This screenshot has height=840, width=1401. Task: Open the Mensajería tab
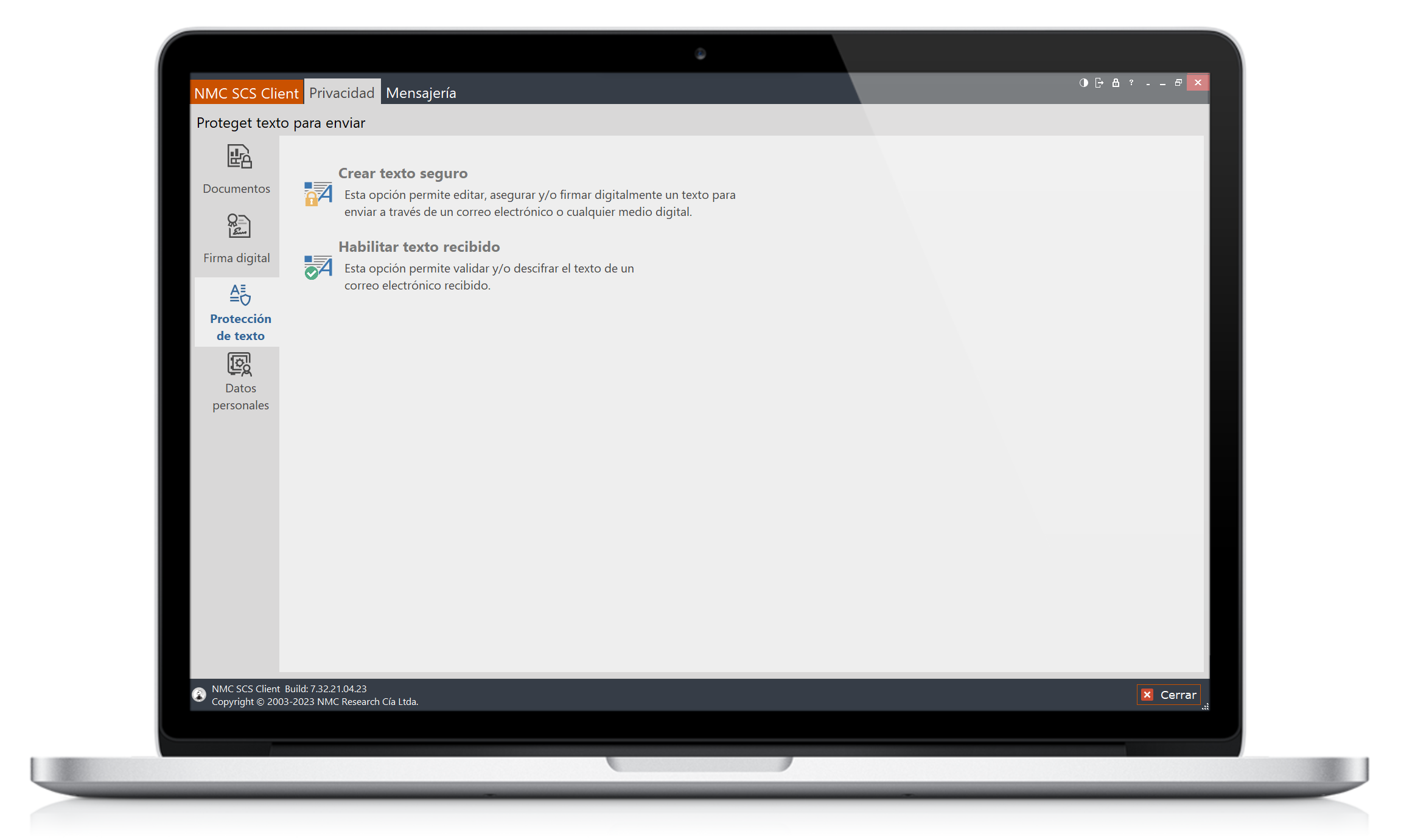coord(421,92)
